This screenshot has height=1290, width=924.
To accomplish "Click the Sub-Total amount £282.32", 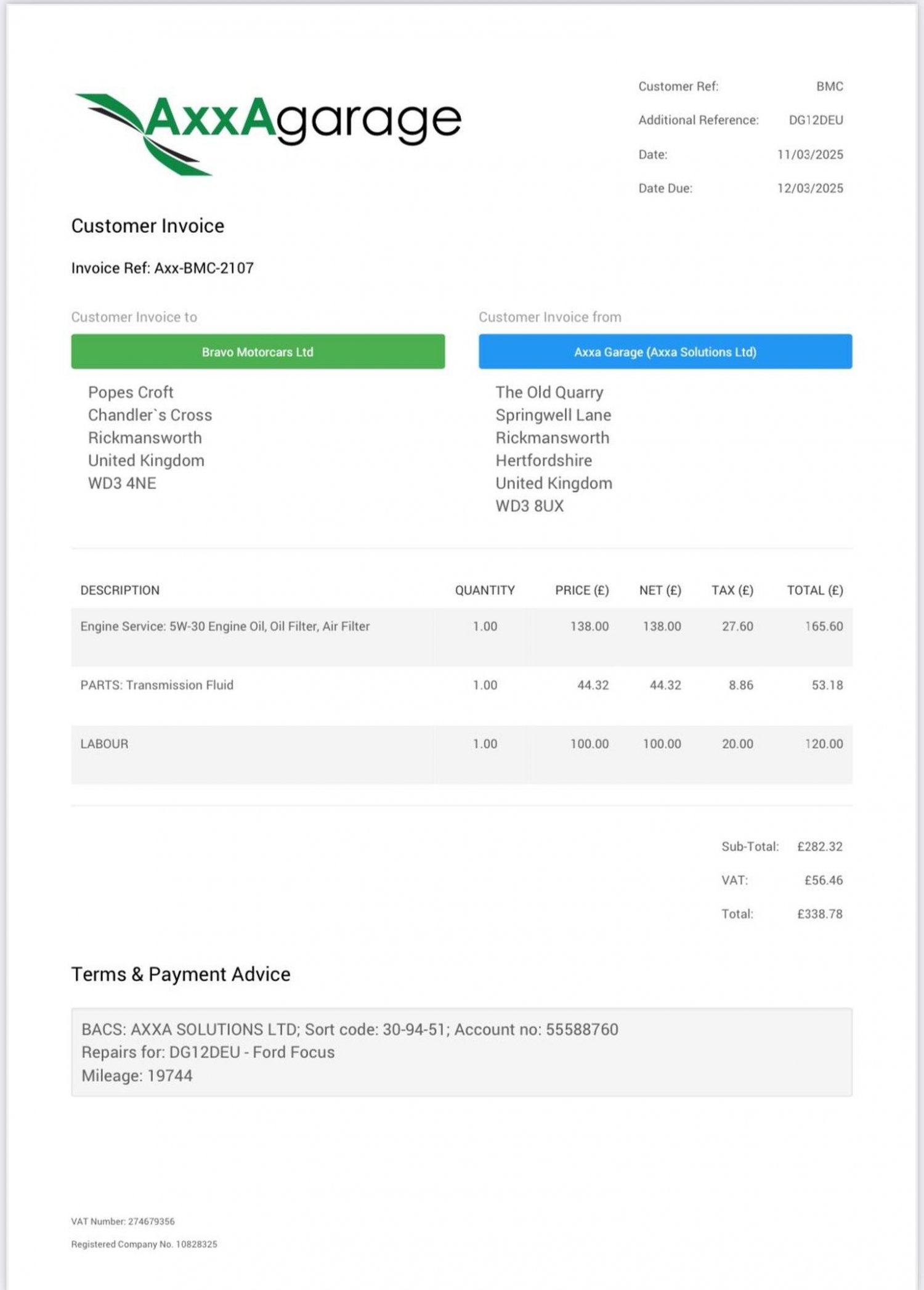I will coord(820,846).
